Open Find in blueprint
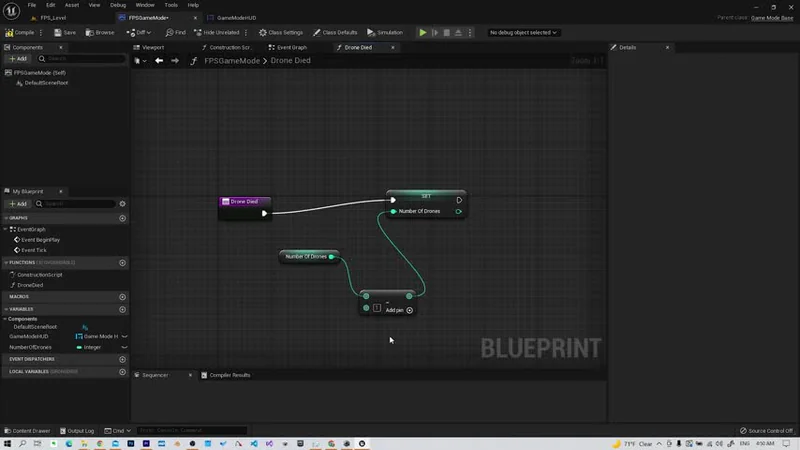 coord(176,33)
